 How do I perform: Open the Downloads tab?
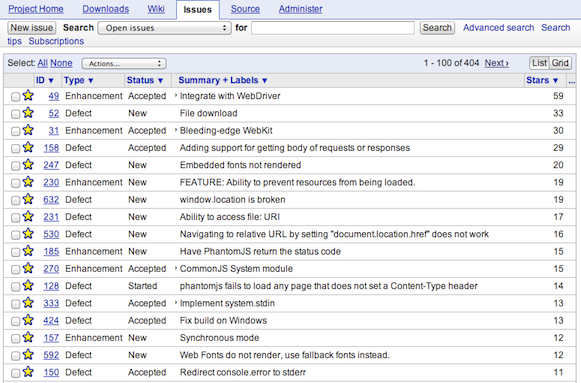click(106, 9)
